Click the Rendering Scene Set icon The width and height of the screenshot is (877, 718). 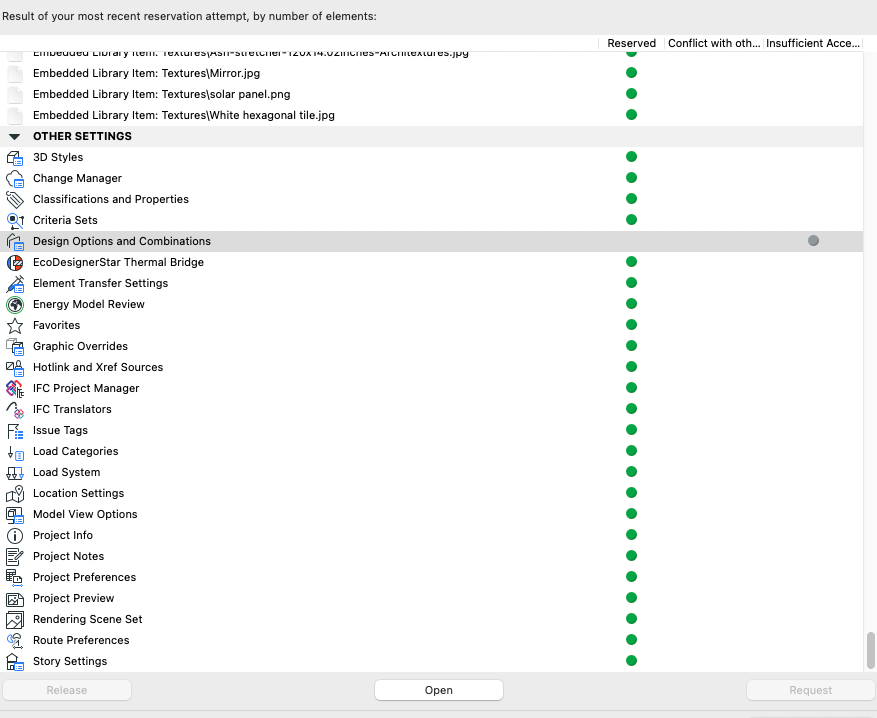[15, 620]
